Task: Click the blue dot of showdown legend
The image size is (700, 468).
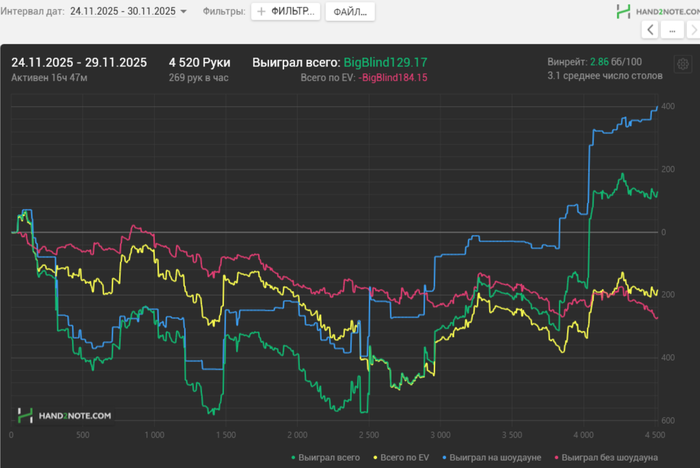Action: coord(443,456)
